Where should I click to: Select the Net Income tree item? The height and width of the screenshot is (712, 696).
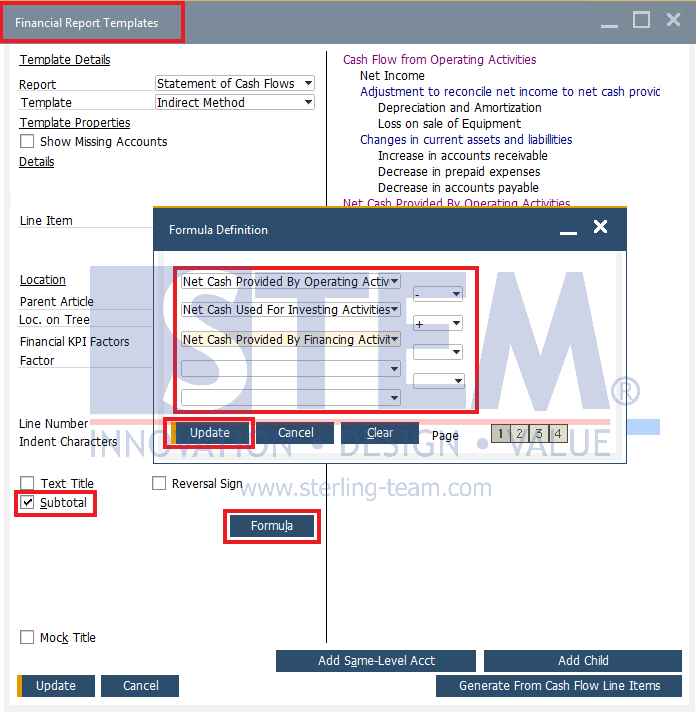[392, 75]
